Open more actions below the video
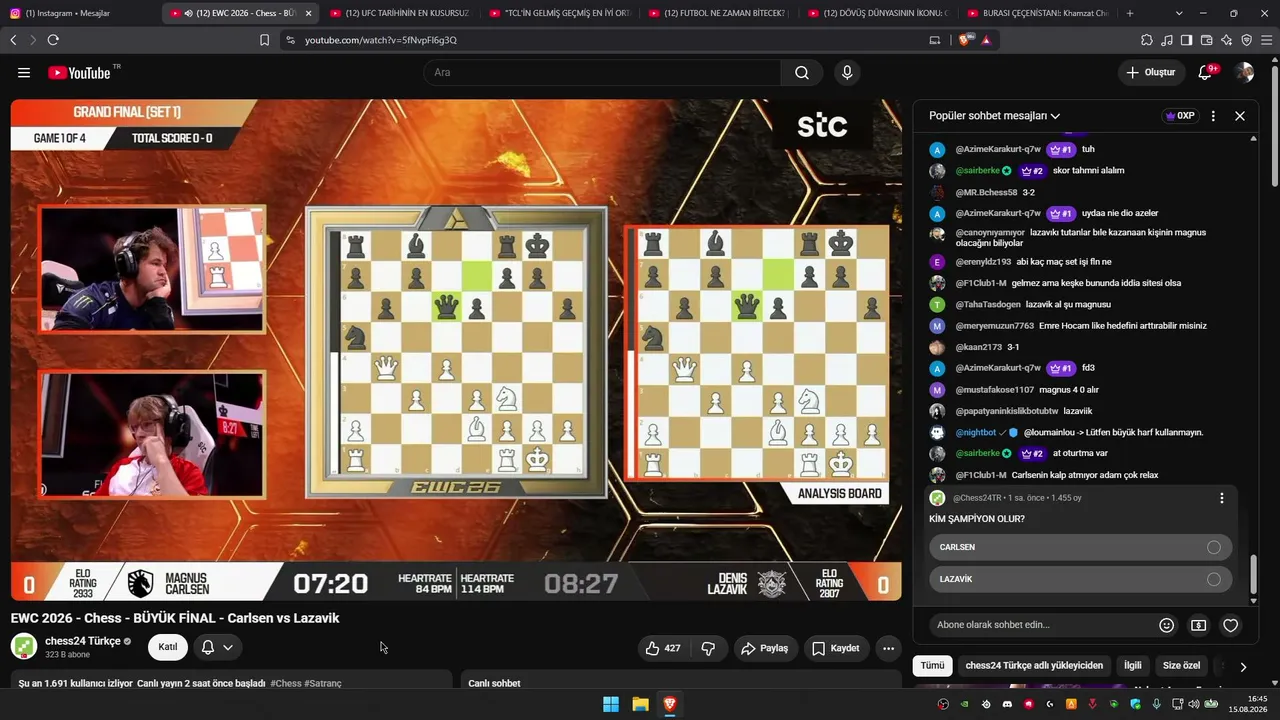 point(888,648)
